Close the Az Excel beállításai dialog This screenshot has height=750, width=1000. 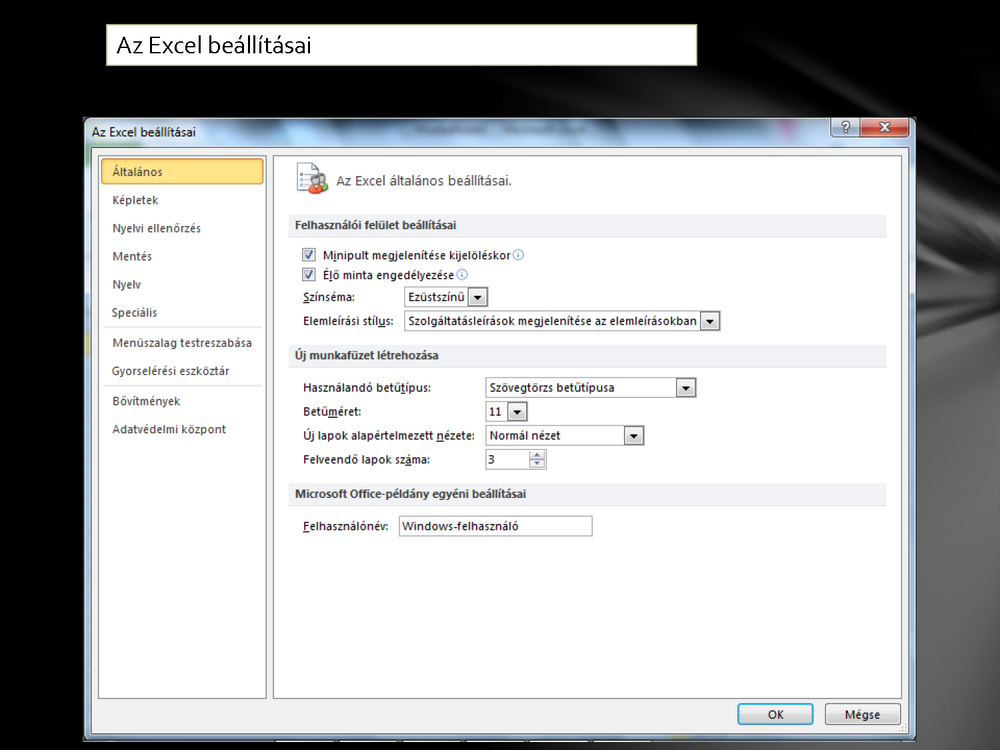(885, 127)
